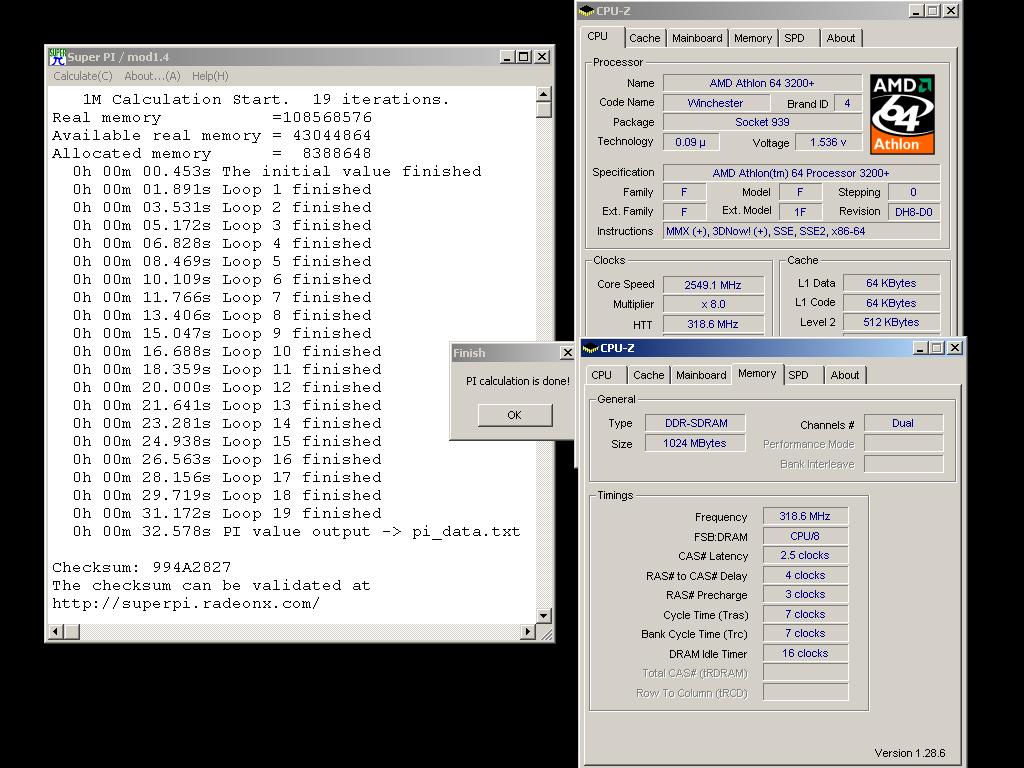This screenshot has width=1024, height=768.
Task: Switch to Memory tab in top CPU-Z window
Action: (752, 38)
